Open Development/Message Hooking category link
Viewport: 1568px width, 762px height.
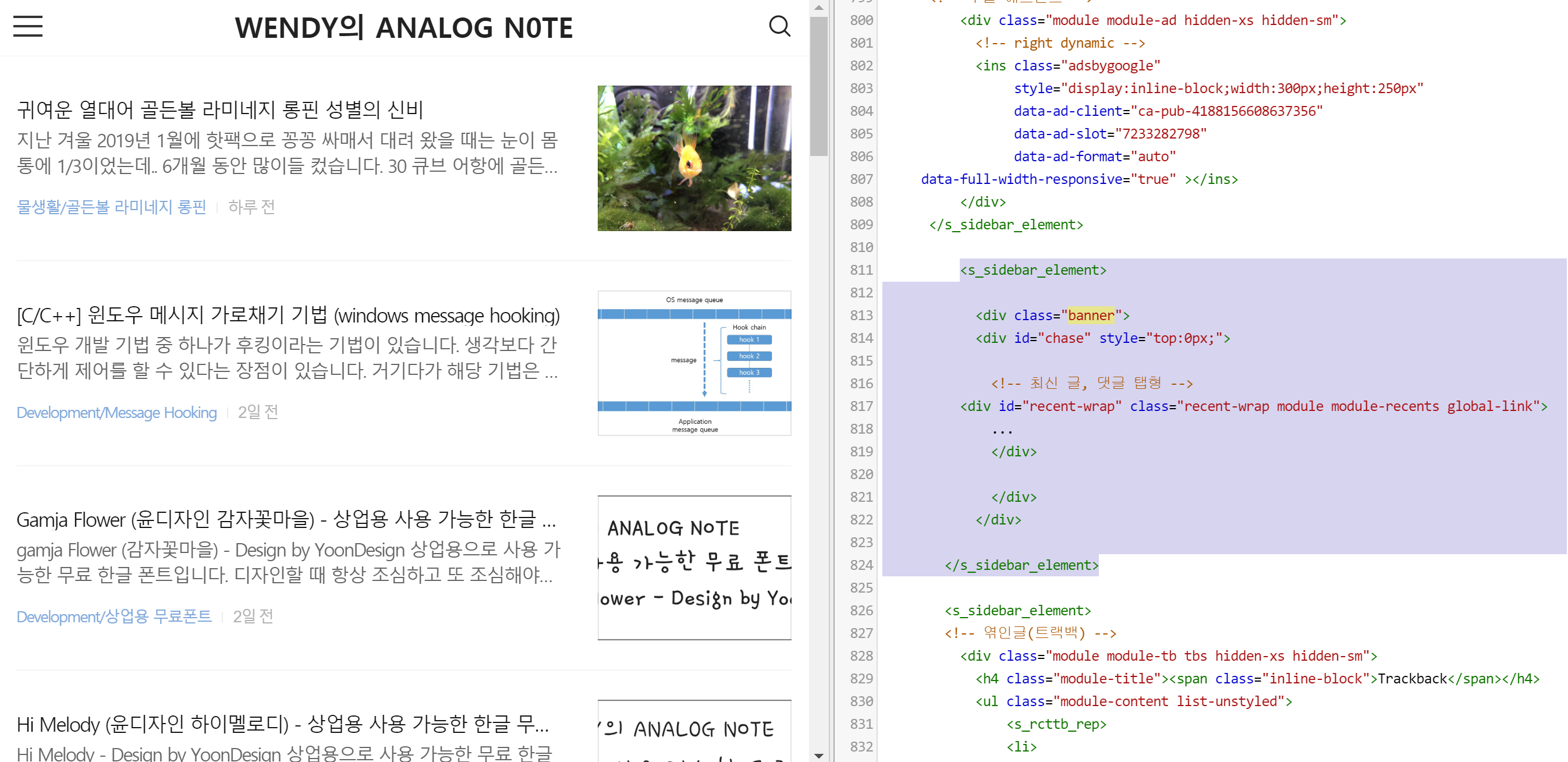pos(116,413)
